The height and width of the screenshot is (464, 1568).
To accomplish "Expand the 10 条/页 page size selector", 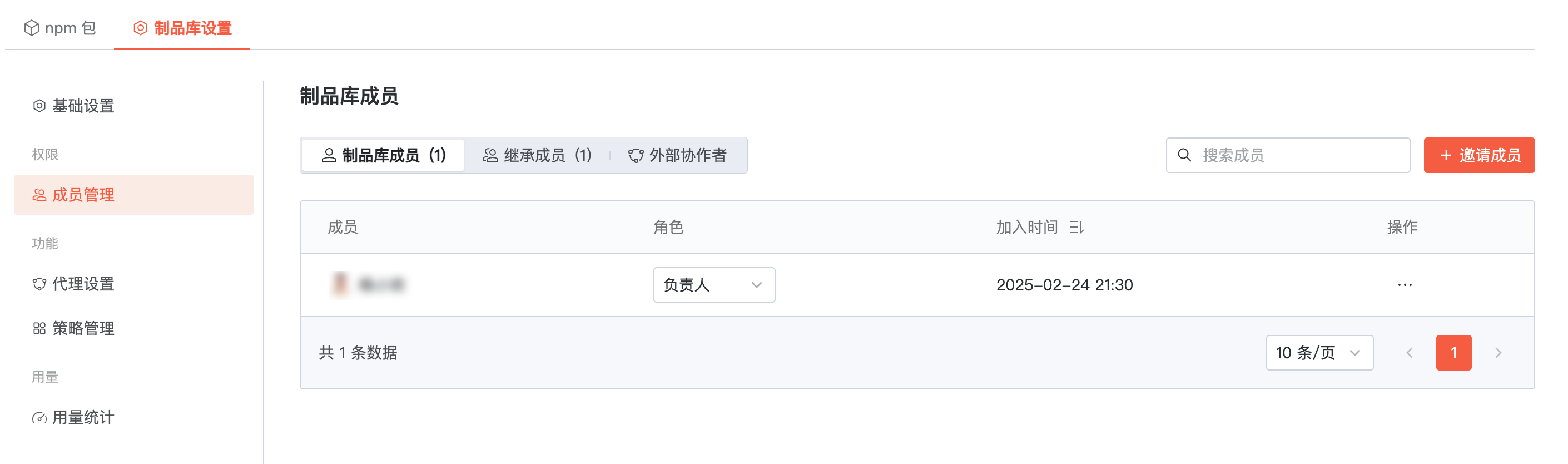I will point(1318,353).
